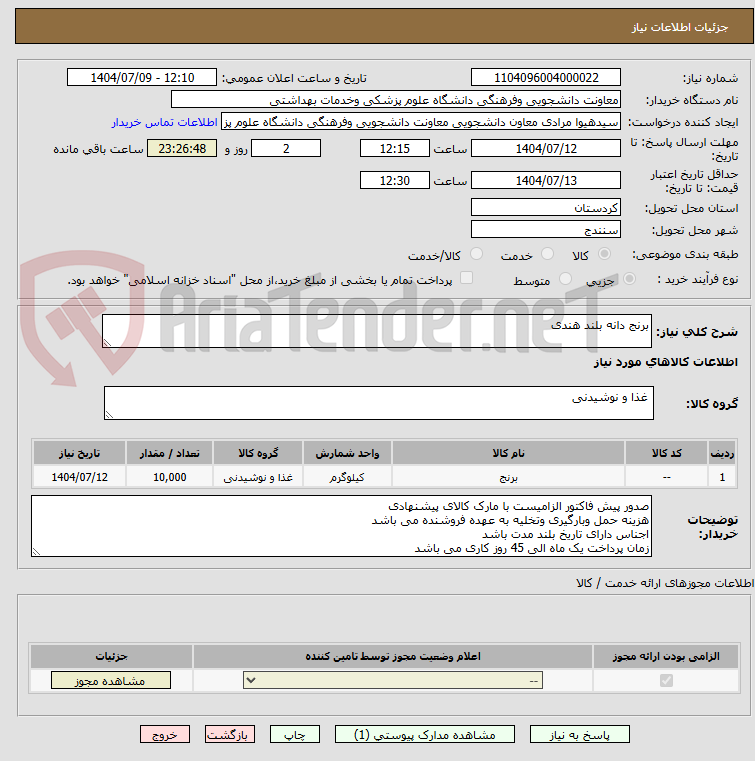Select the خدمت radio button

point(547,254)
